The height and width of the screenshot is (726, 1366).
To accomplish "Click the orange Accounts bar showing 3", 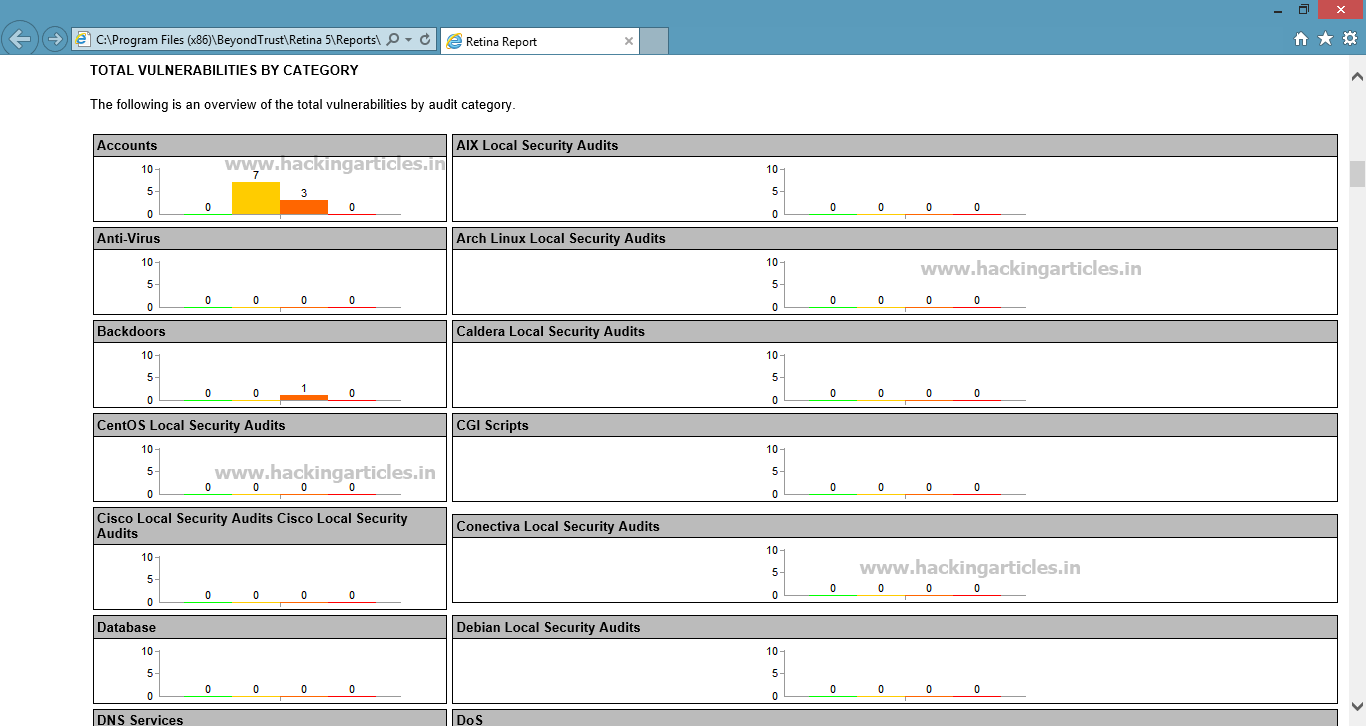I will point(304,207).
